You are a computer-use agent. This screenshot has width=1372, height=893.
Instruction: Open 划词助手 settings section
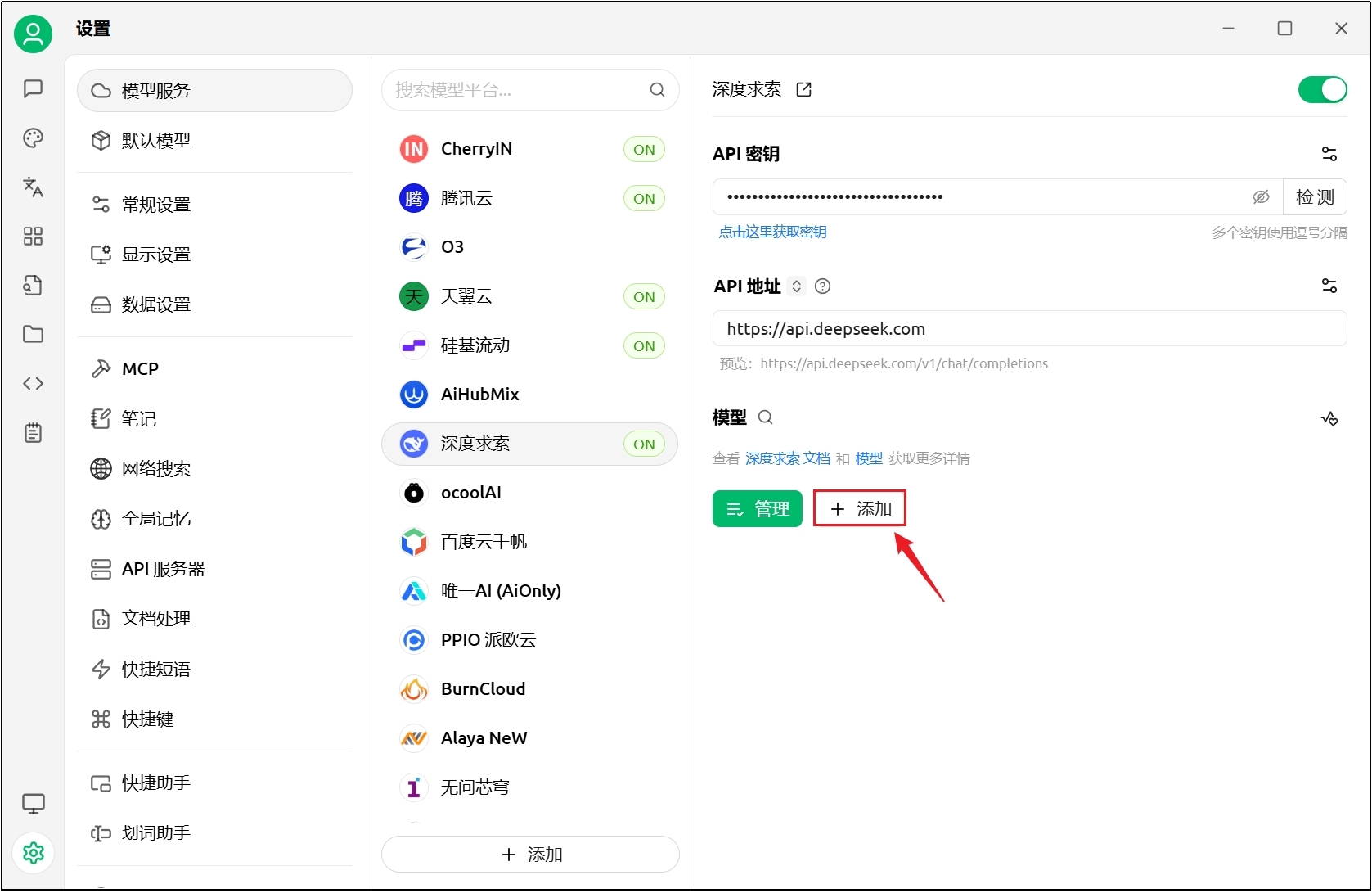click(x=214, y=833)
